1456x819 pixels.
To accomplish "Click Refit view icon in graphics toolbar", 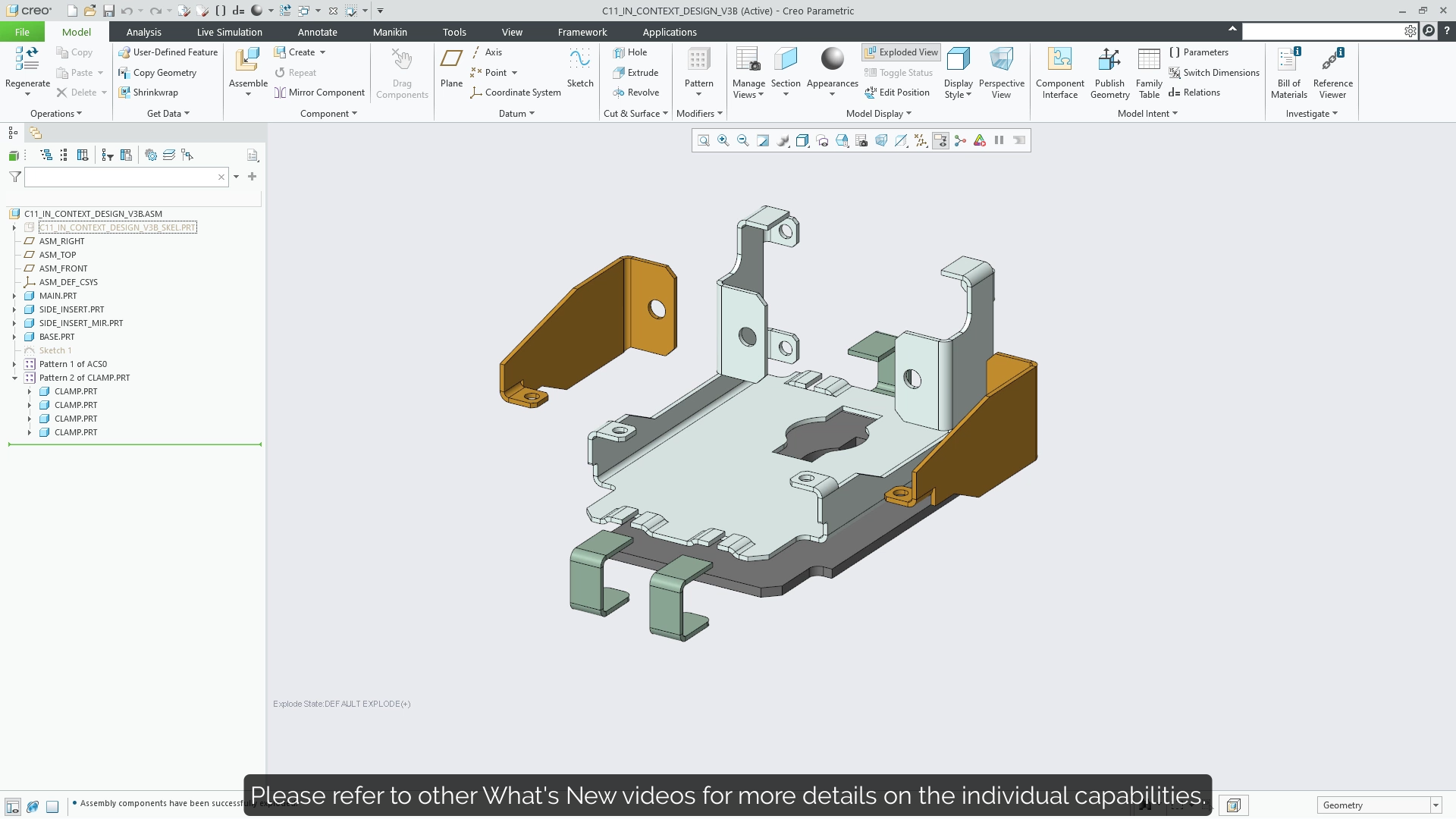I will click(x=704, y=140).
